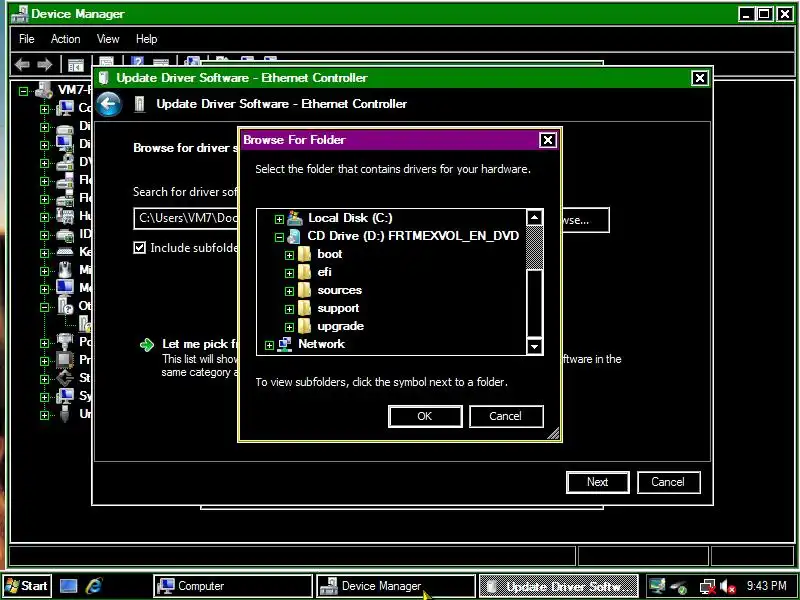Click the Update Driver Softw... taskbar button

559,586
